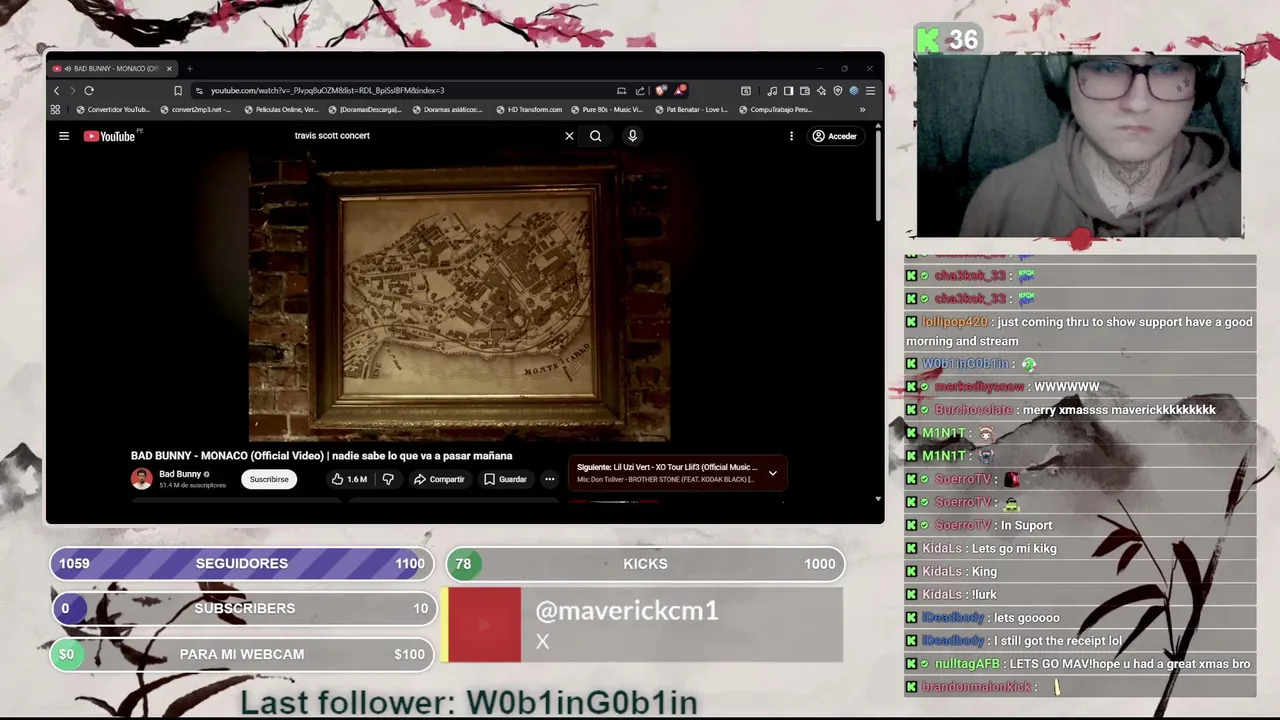Viewport: 1280px width, 720px height.
Task: Click the streamer webcam feed
Action: pyautogui.click(x=1080, y=146)
